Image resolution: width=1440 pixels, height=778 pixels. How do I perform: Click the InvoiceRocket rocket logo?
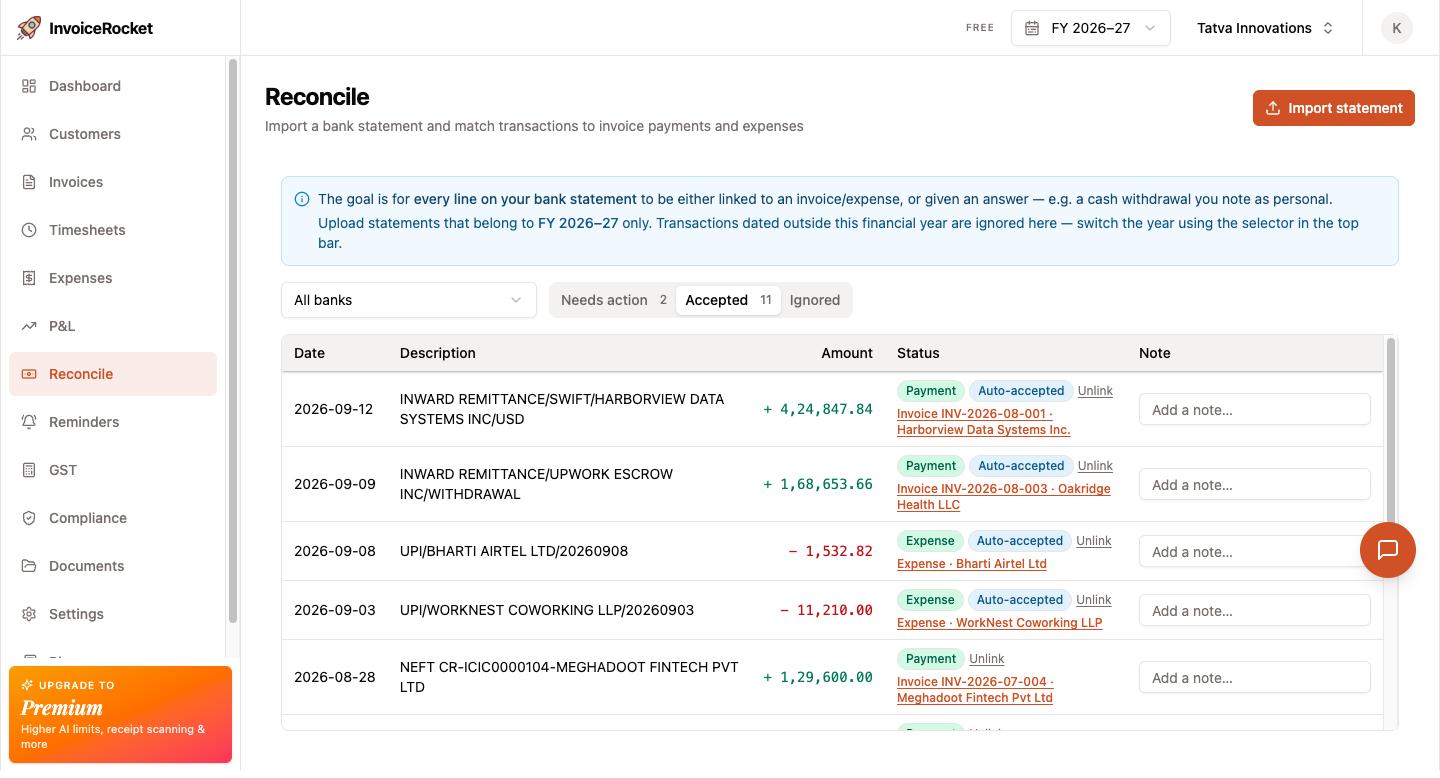(x=29, y=28)
